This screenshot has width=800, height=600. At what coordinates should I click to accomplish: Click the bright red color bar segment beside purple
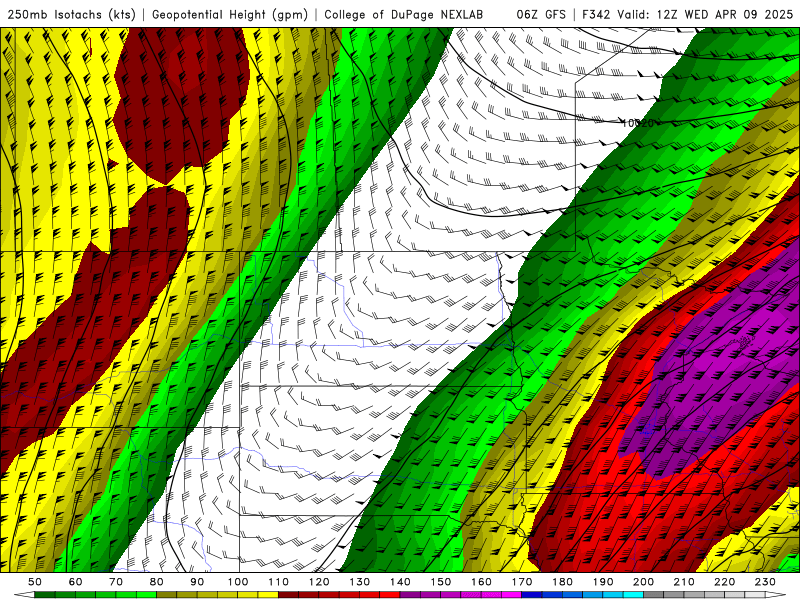coord(390,594)
